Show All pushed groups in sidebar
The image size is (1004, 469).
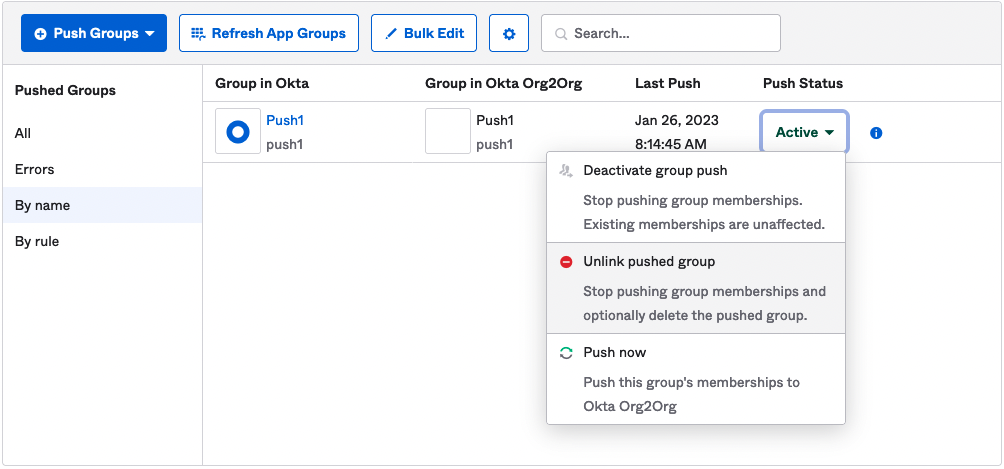23,133
